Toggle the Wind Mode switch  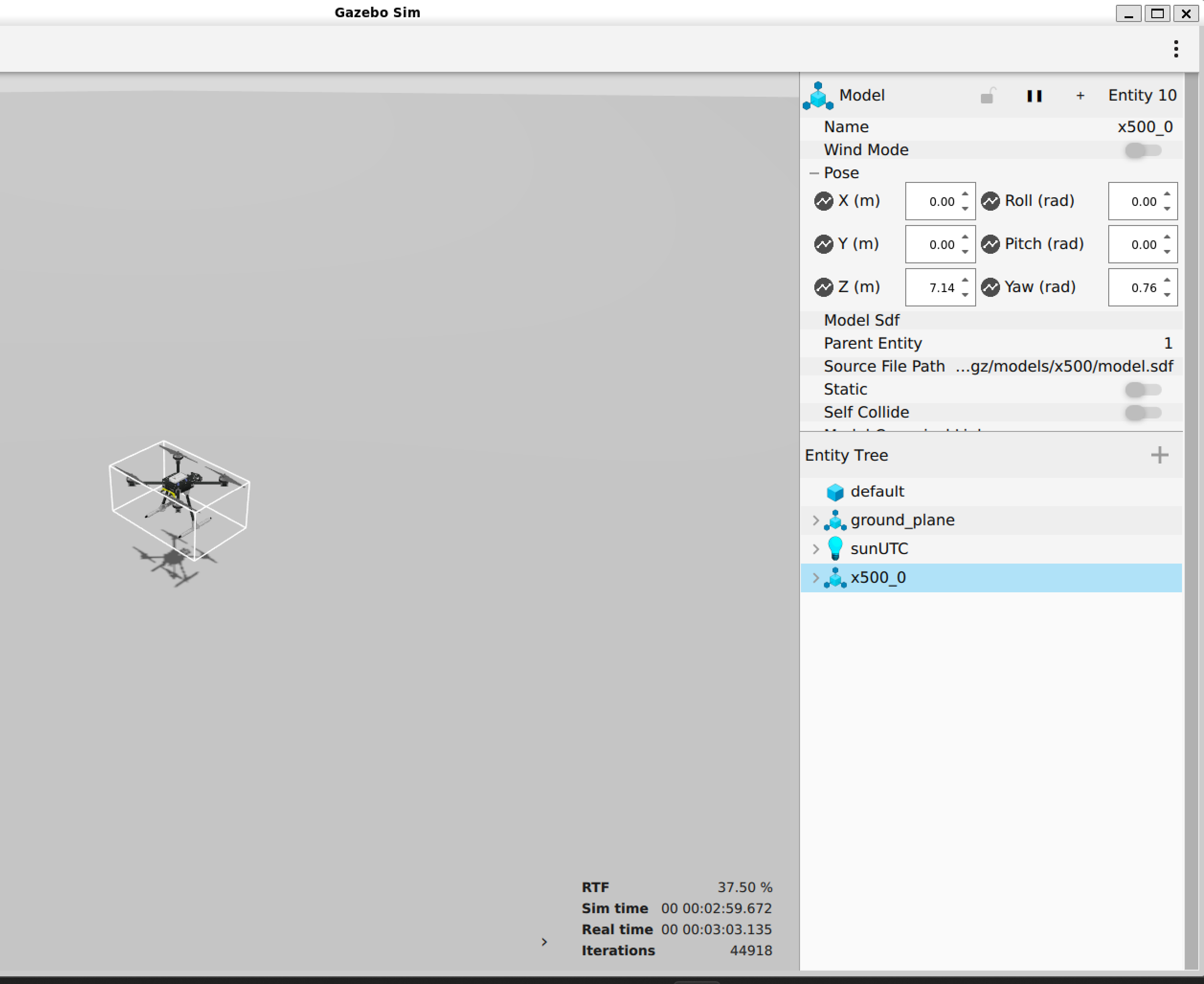[x=1143, y=150]
